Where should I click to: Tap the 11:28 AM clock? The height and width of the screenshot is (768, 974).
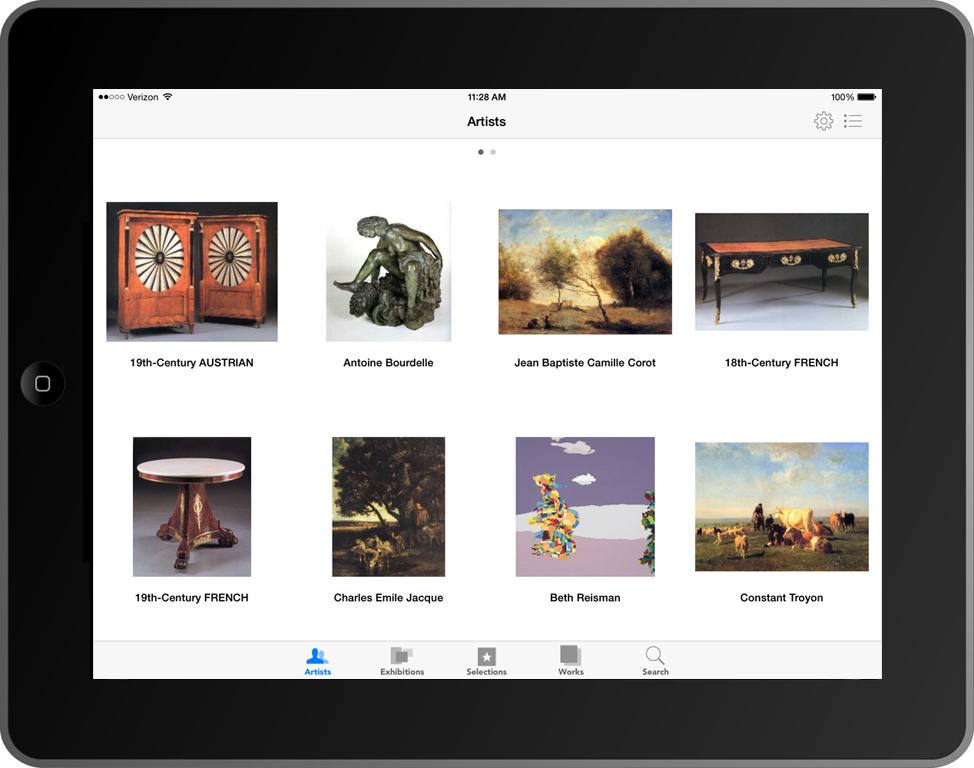tap(487, 97)
